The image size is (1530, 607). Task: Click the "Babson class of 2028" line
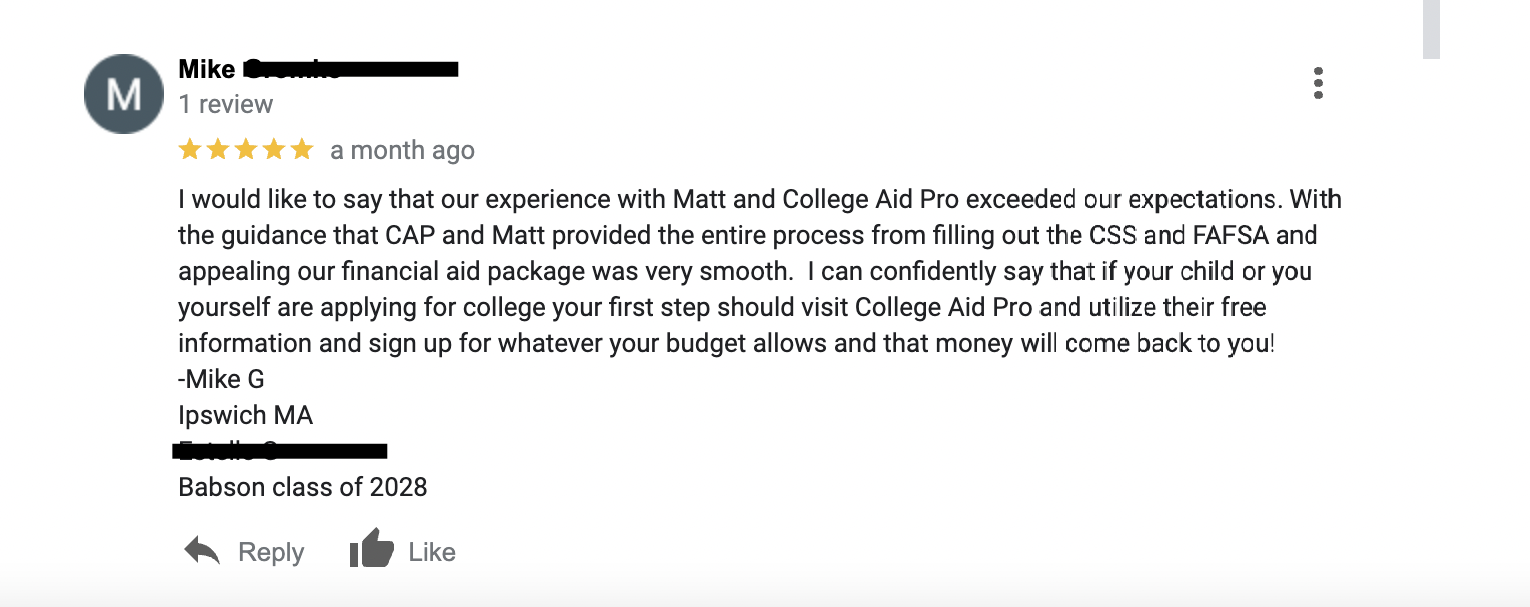click(302, 487)
